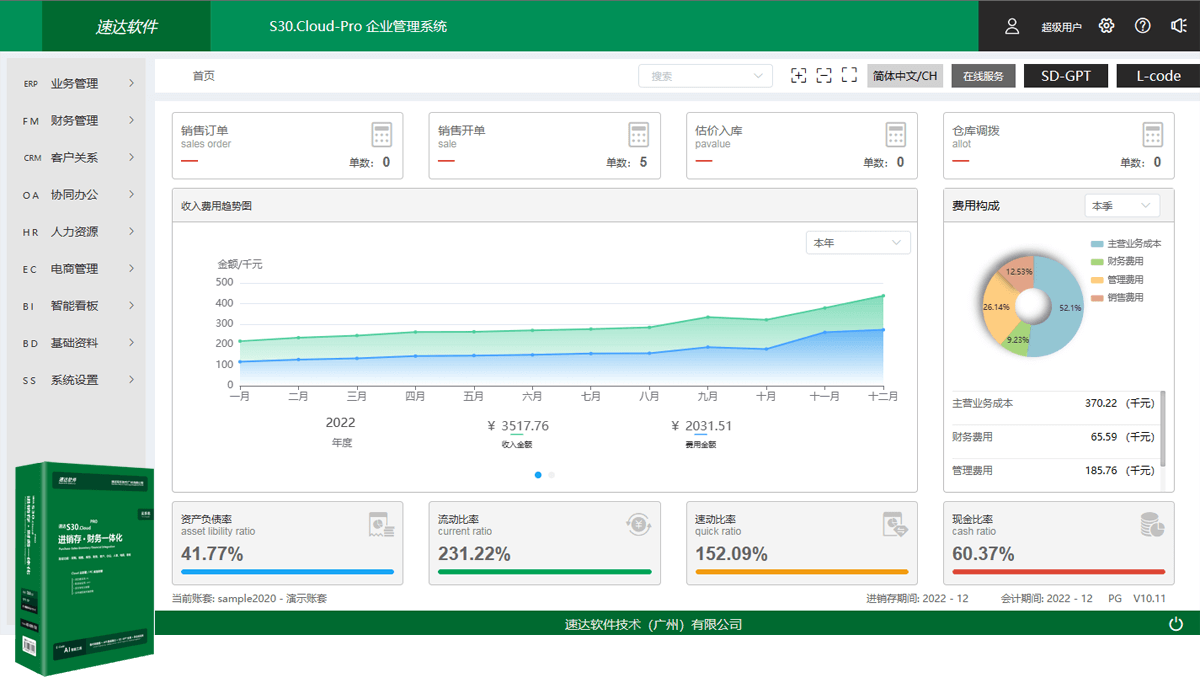Open the 财务管理 sidebar menu
Image resolution: width=1200 pixels, height=700 pixels.
(77, 121)
